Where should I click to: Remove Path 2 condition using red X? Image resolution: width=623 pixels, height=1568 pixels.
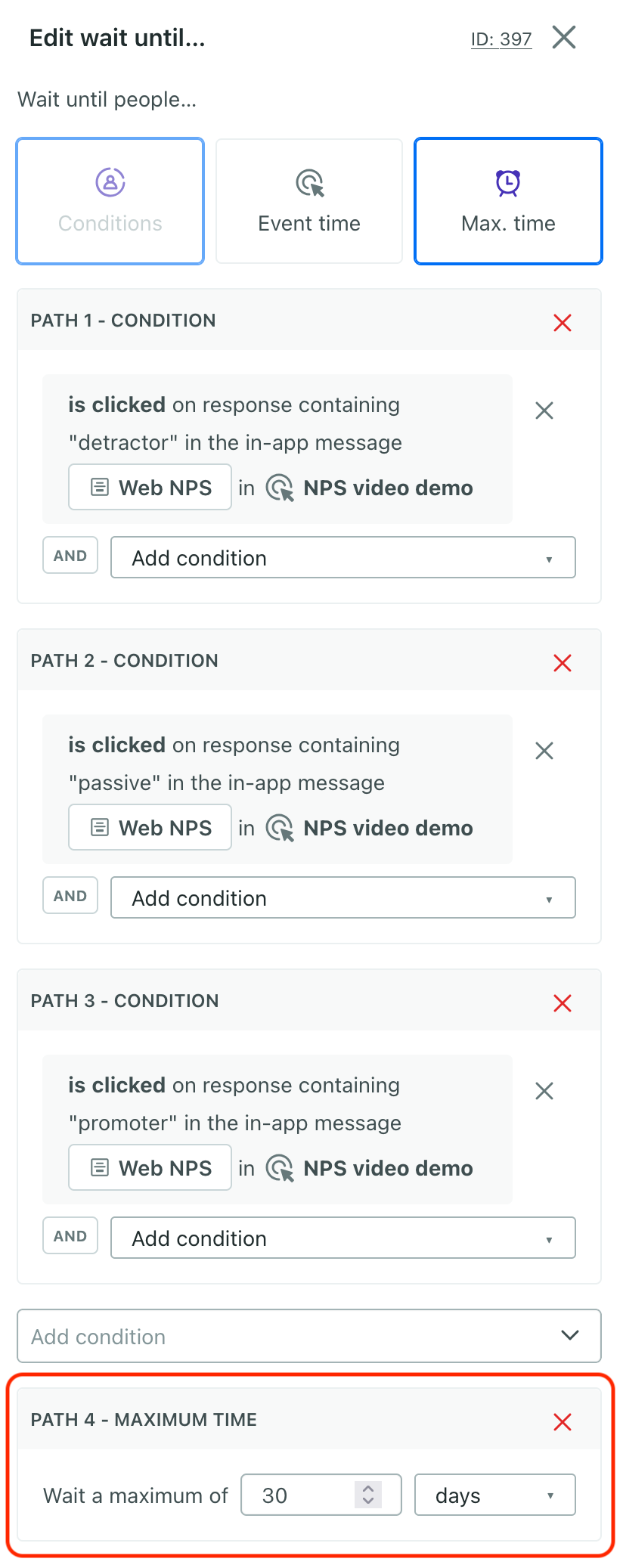coord(562,663)
